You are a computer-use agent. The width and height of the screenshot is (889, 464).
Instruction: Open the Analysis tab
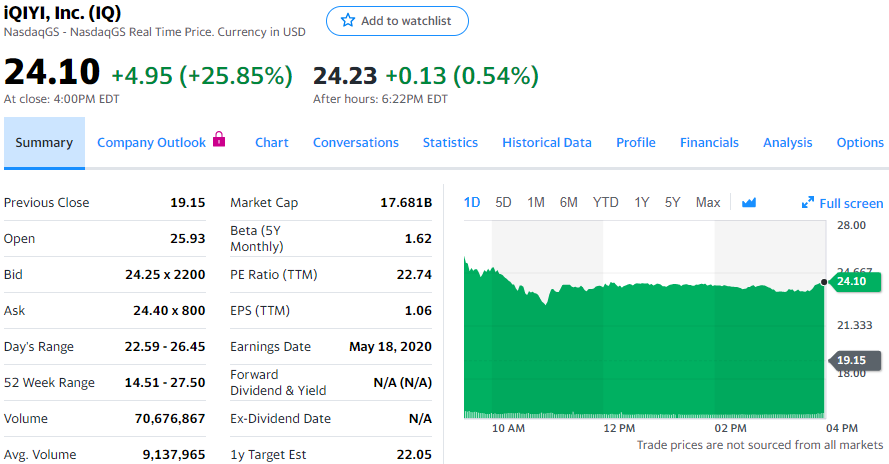(788, 142)
